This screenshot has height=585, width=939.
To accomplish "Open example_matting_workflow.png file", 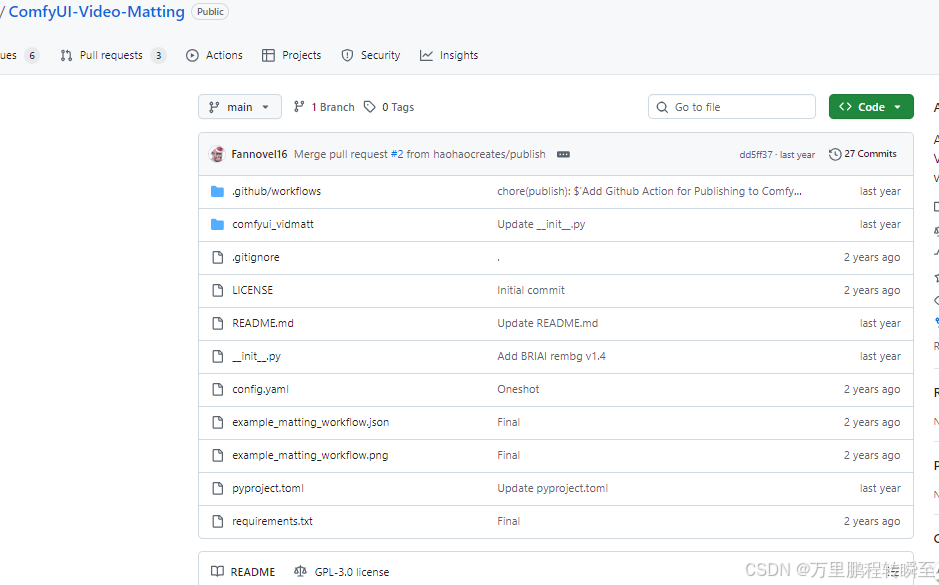I will [x=310, y=455].
